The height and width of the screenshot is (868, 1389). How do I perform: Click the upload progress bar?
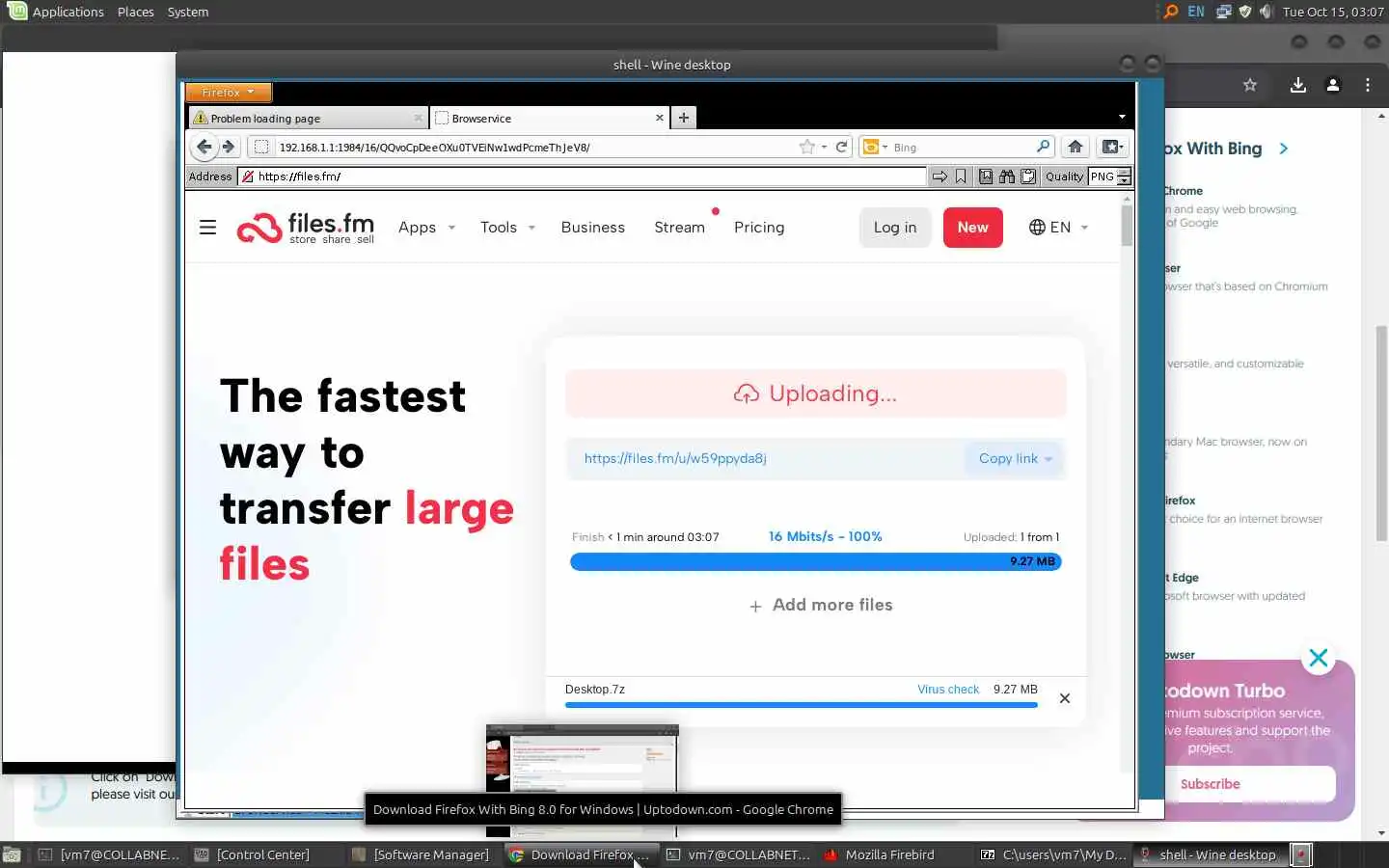click(x=816, y=561)
